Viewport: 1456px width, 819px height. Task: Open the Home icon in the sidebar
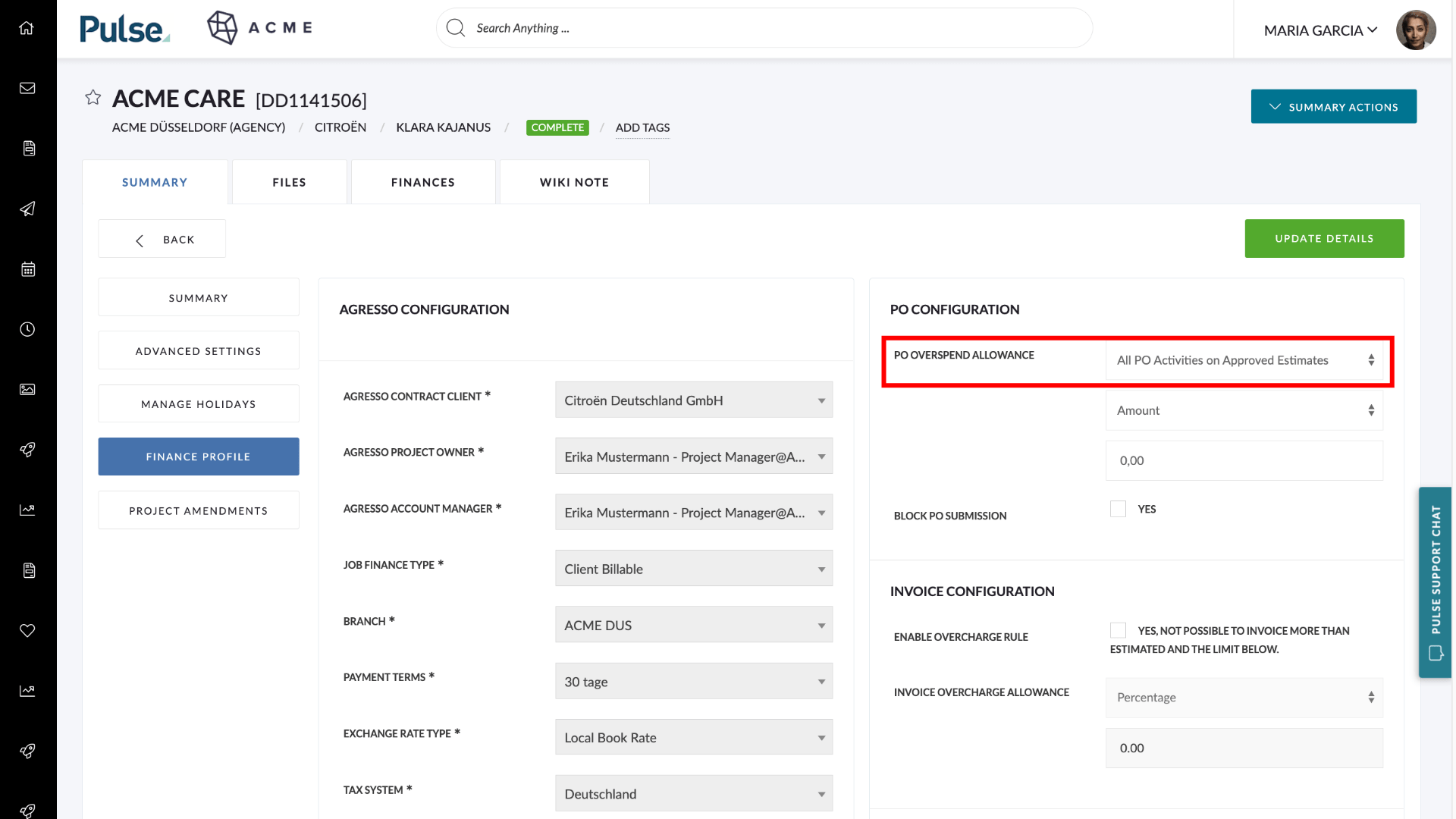(27, 28)
